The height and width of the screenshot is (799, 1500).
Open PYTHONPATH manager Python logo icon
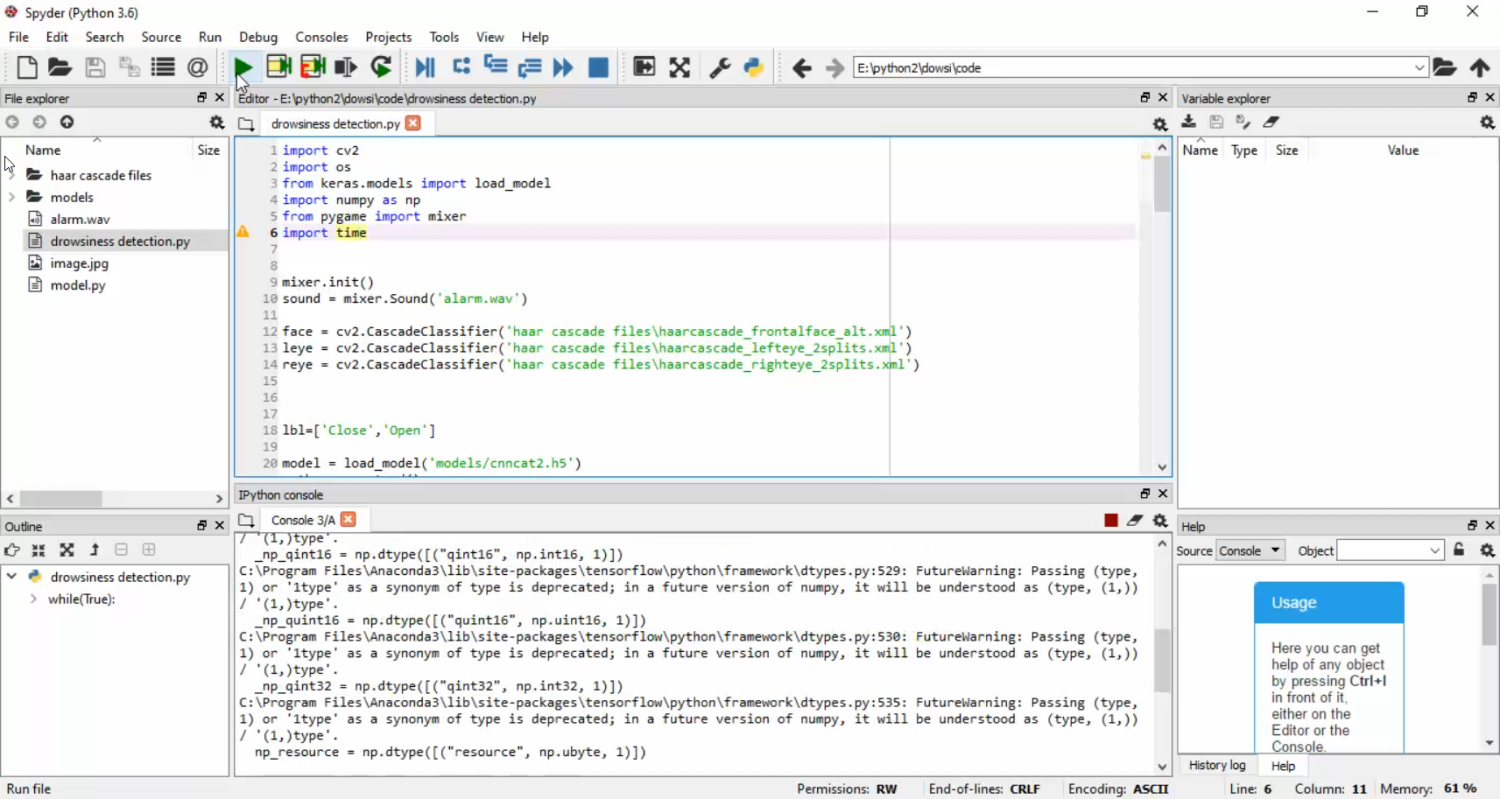pos(754,67)
